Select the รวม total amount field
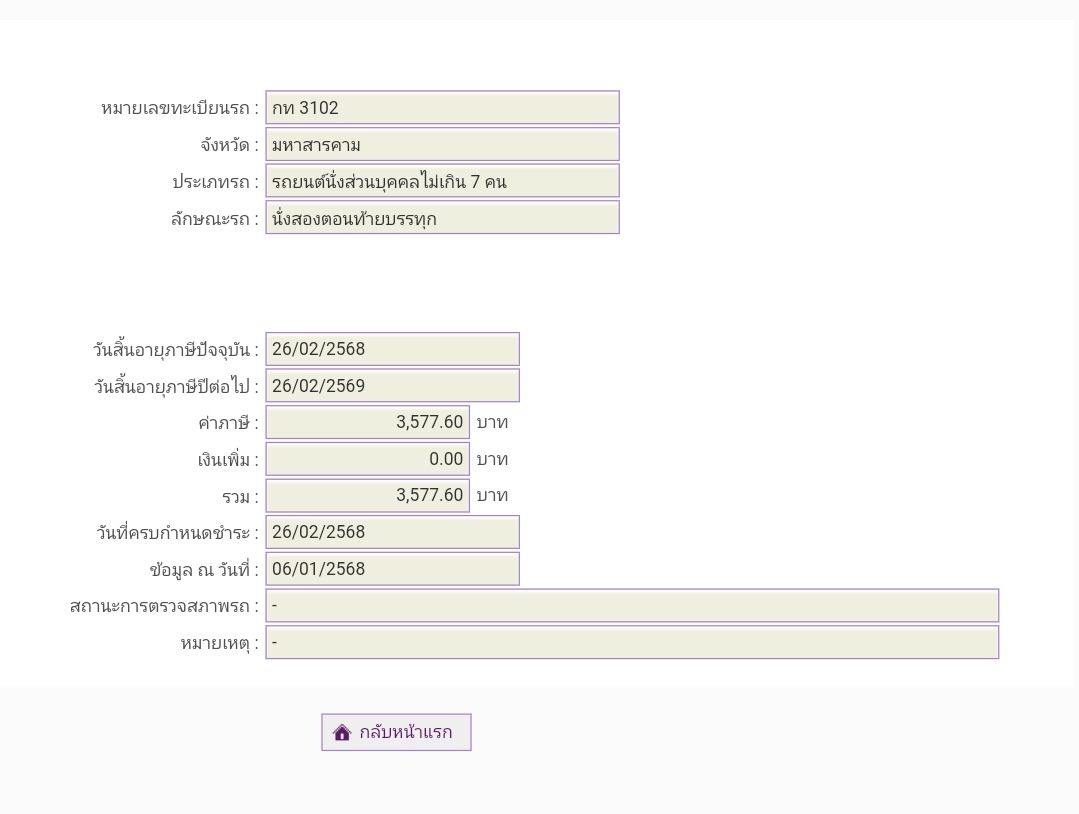 click(x=367, y=495)
